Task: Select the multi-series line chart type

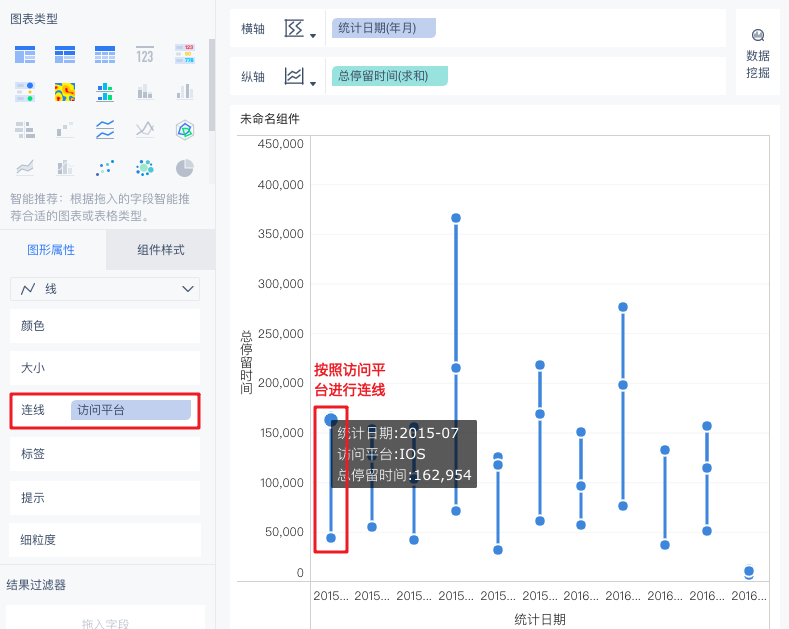Action: tap(145, 130)
